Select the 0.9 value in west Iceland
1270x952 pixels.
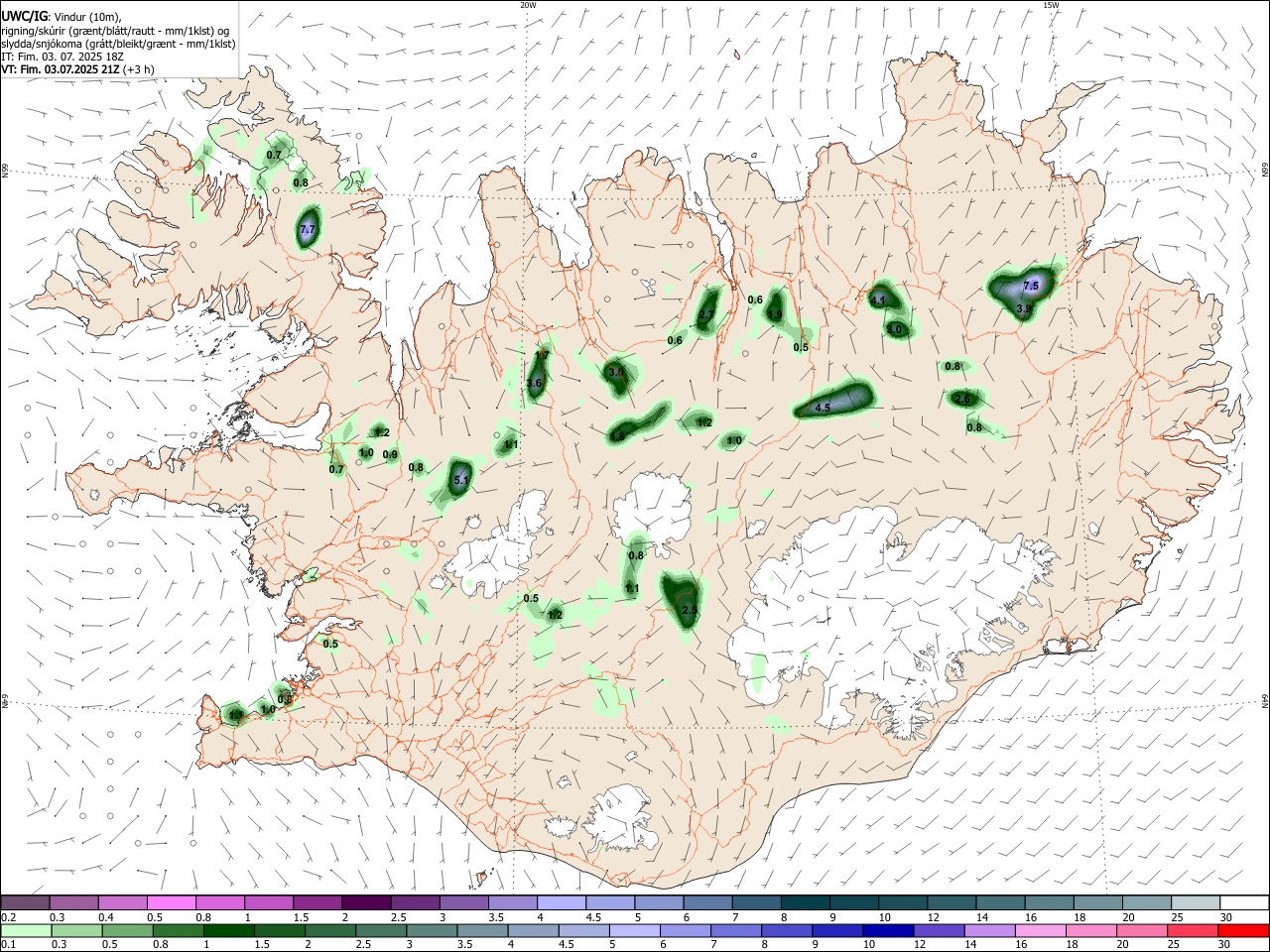(x=390, y=455)
